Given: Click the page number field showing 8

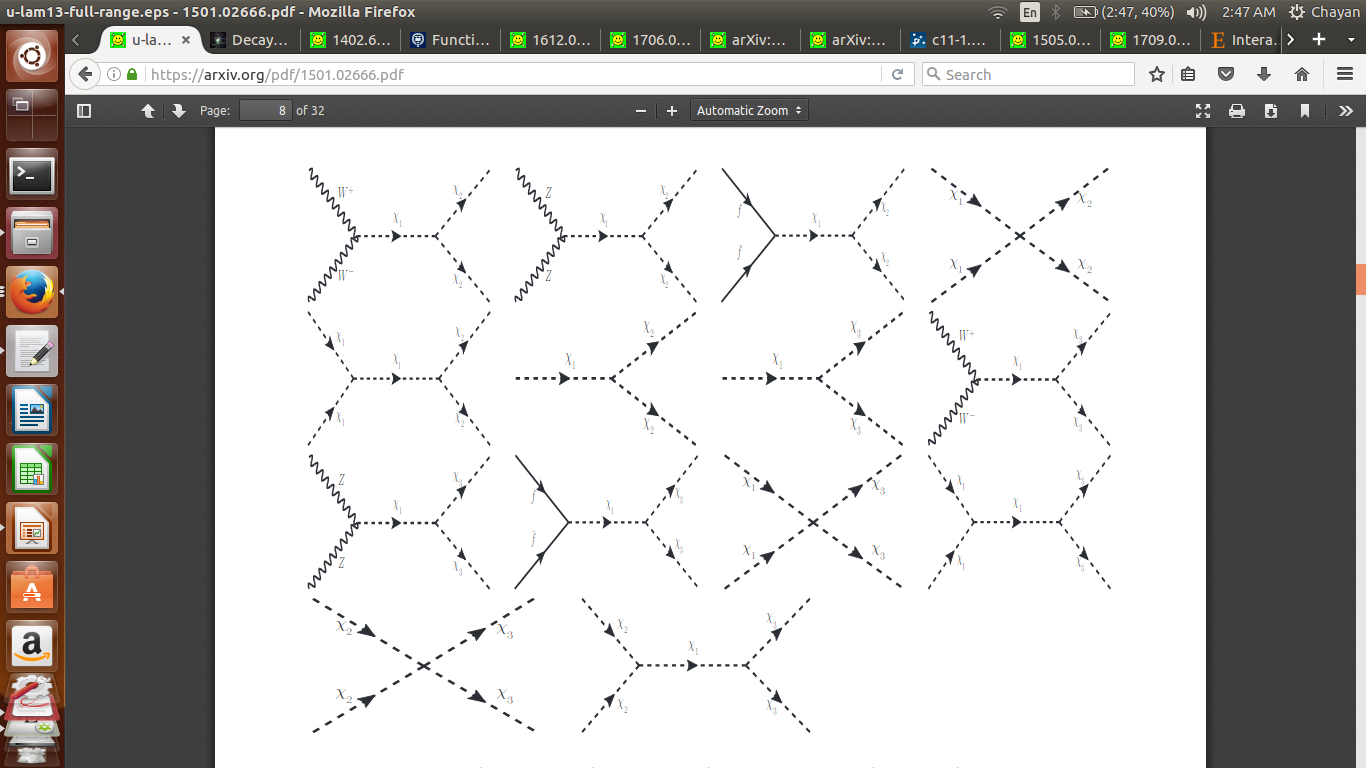Looking at the screenshot, I should (x=265, y=111).
